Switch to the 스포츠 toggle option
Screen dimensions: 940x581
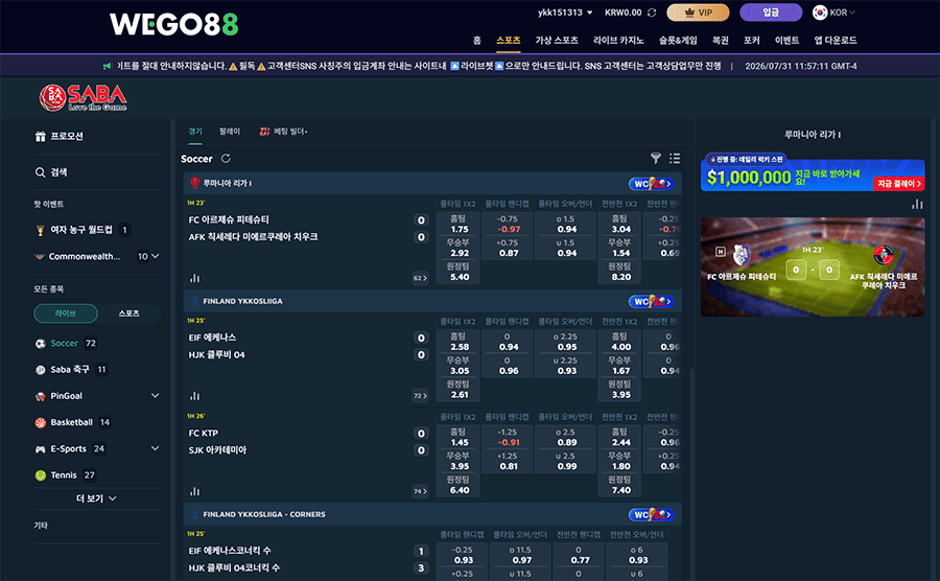pos(129,313)
